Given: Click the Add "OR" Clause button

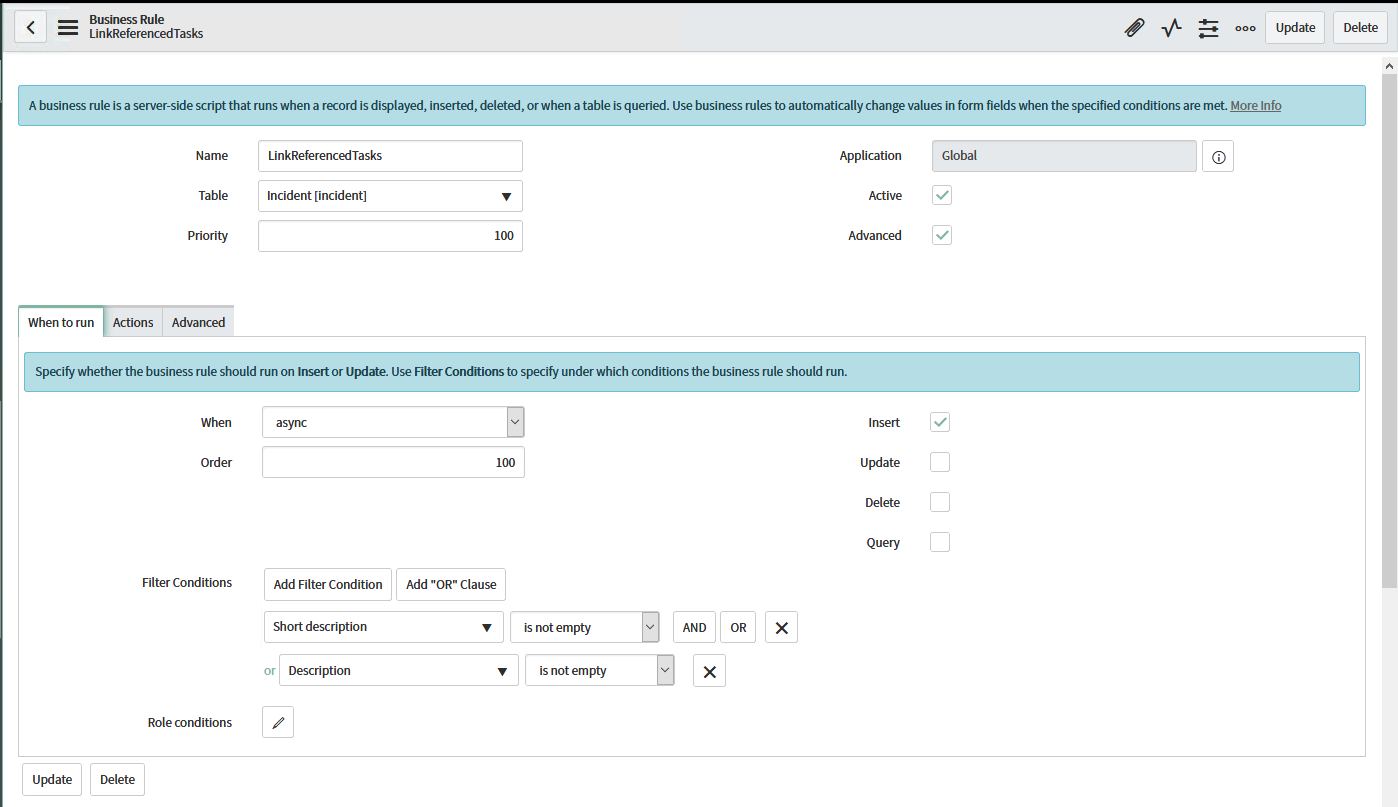Looking at the screenshot, I should pos(450,584).
